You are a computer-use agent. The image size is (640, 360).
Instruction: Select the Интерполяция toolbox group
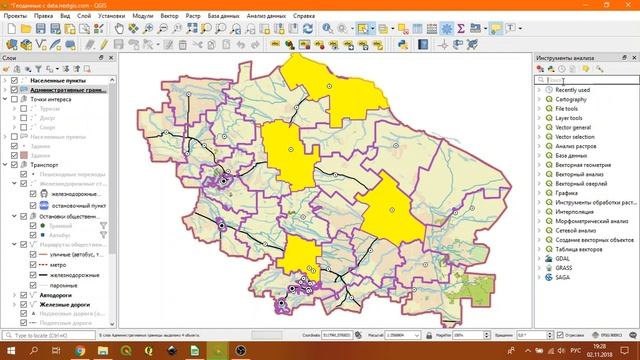[x=574, y=212]
